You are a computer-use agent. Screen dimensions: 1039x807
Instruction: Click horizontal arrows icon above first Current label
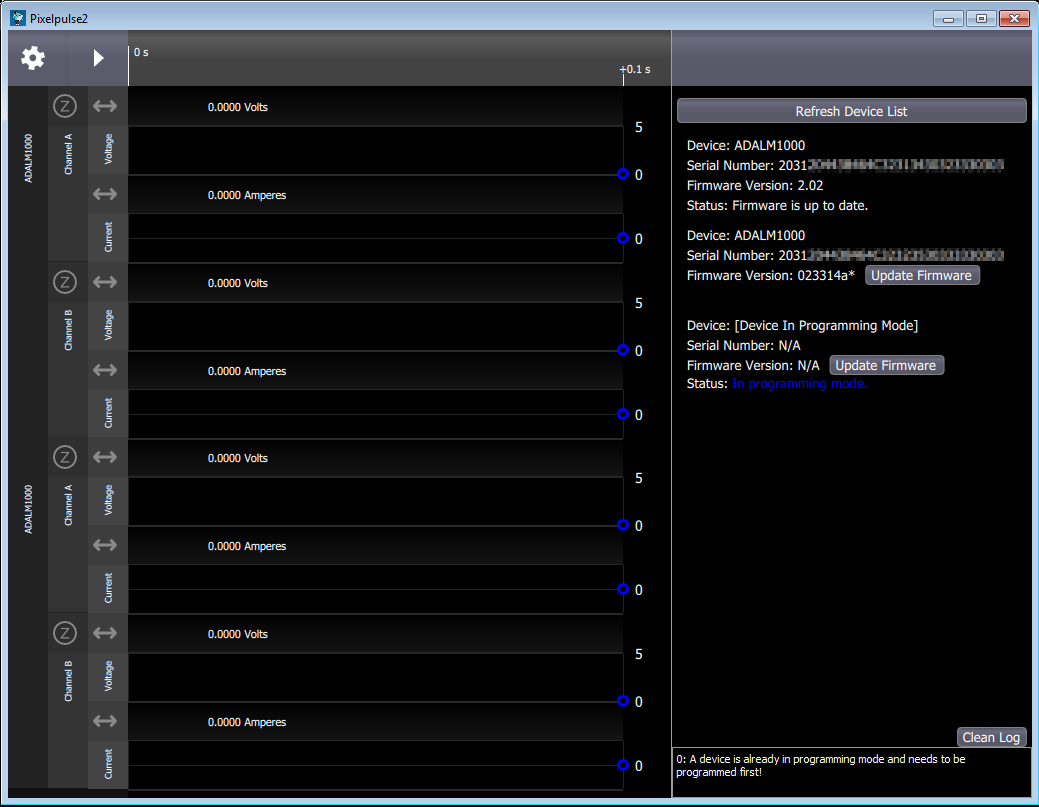point(105,194)
